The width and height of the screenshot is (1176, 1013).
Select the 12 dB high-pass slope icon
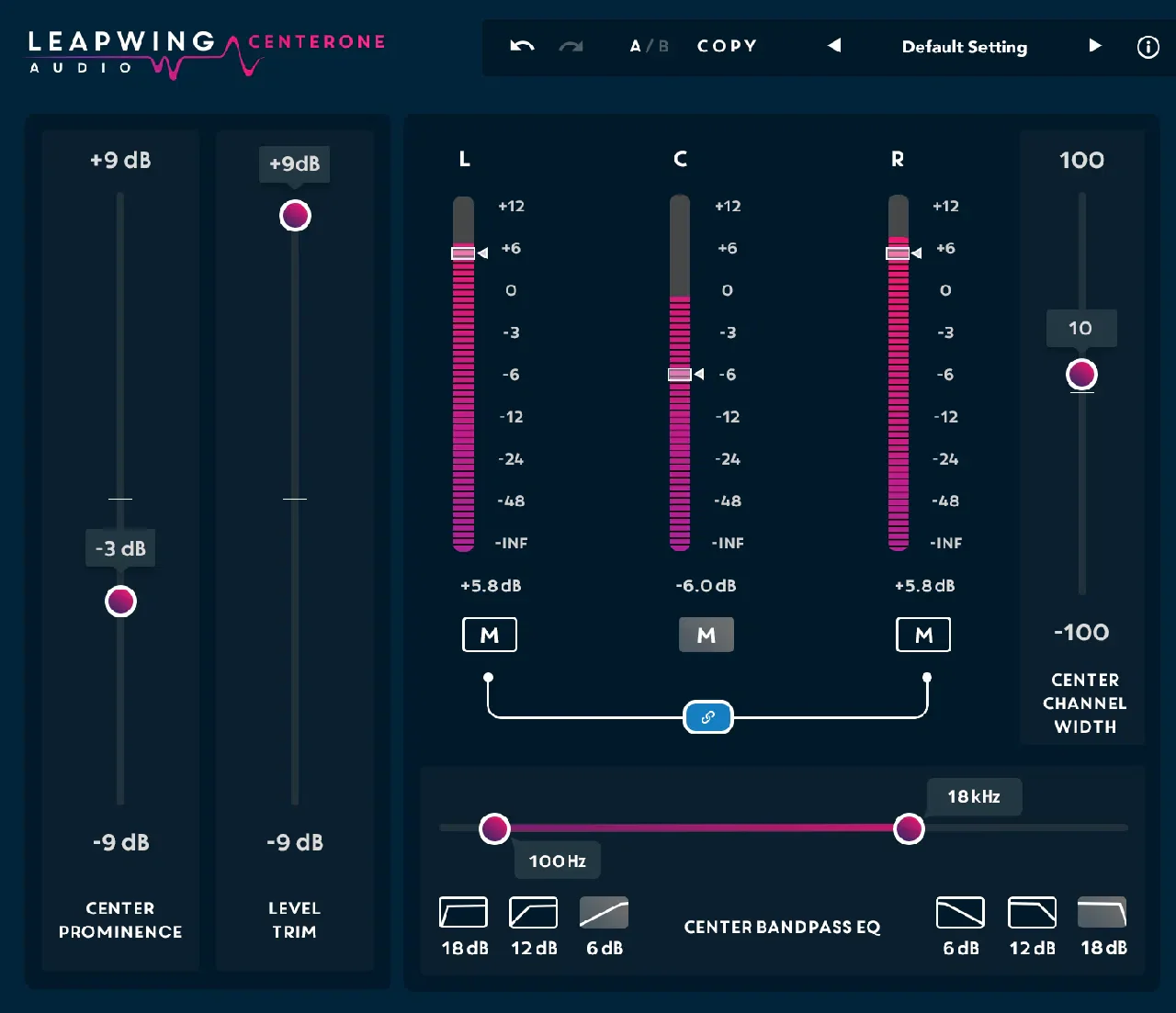(534, 913)
